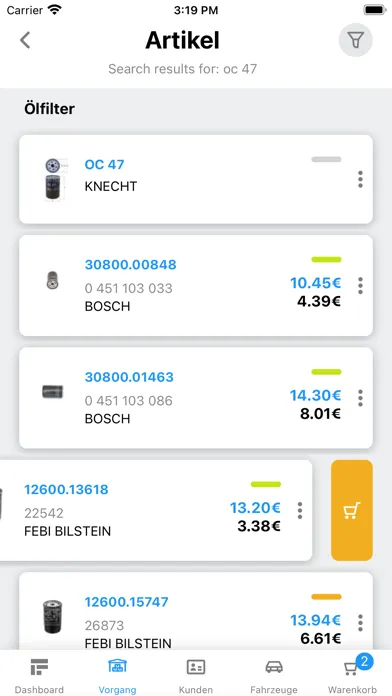Select the Vorgang tab

pyautogui.click(x=117, y=676)
